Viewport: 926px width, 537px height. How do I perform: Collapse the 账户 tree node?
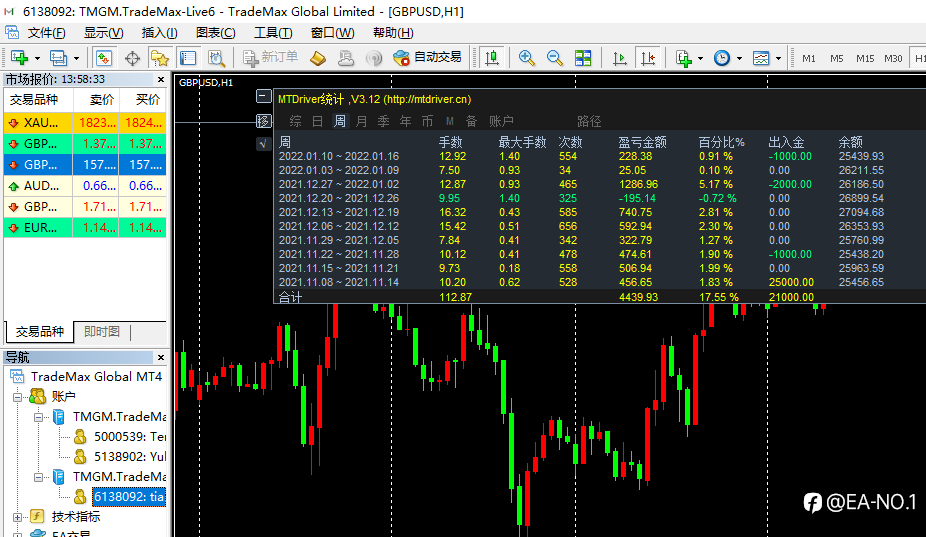click(18, 397)
